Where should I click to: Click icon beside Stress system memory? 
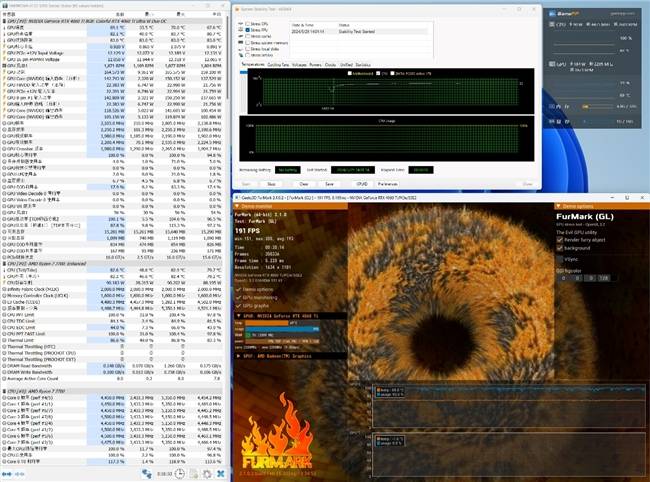pyautogui.click(x=240, y=42)
